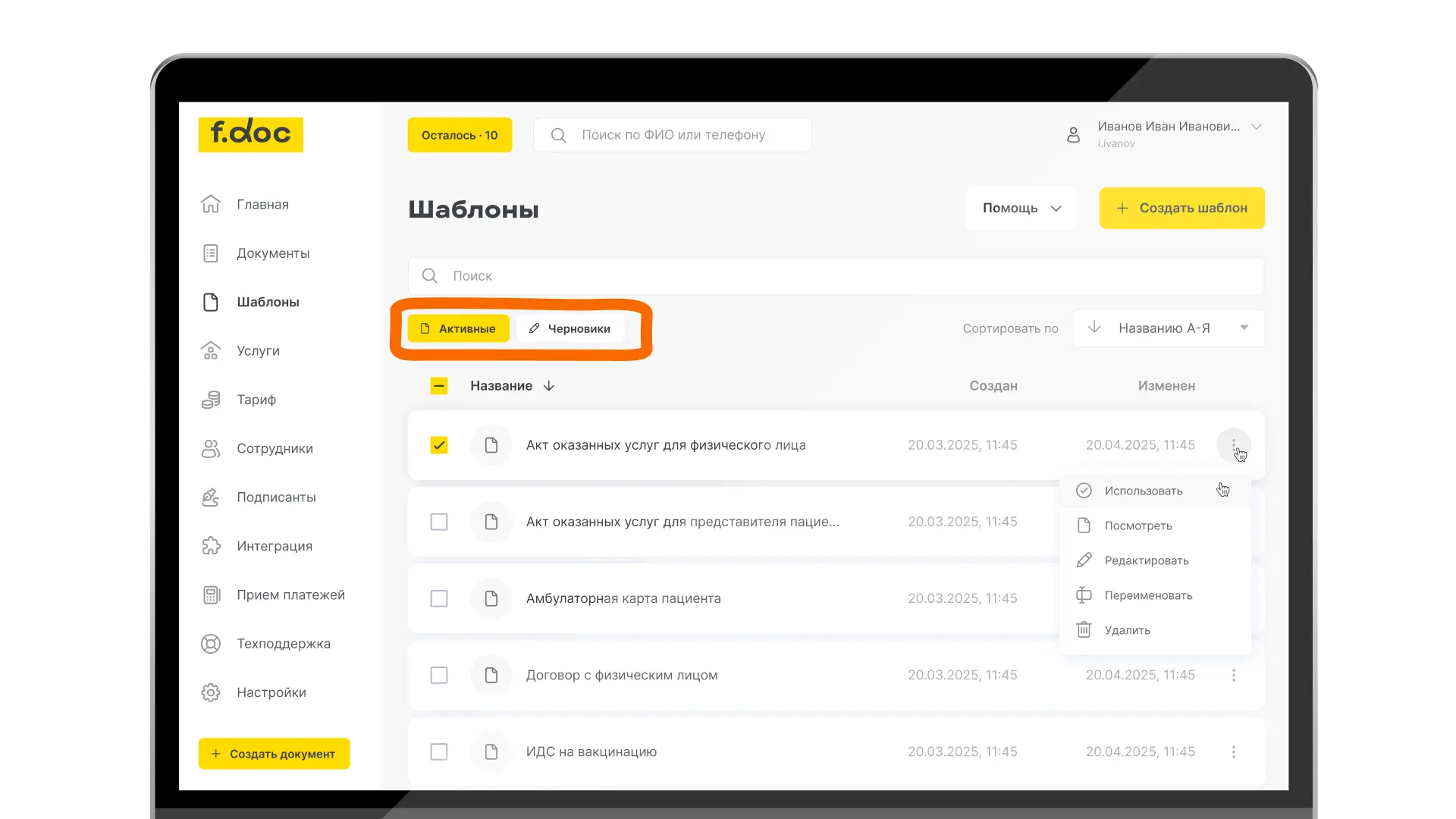Click Прием платежей calculator icon

[211, 595]
